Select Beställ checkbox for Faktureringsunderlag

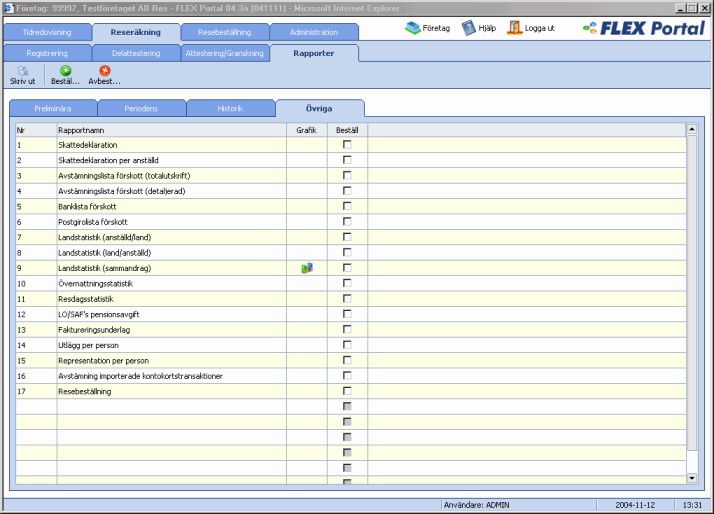pyautogui.click(x=348, y=329)
